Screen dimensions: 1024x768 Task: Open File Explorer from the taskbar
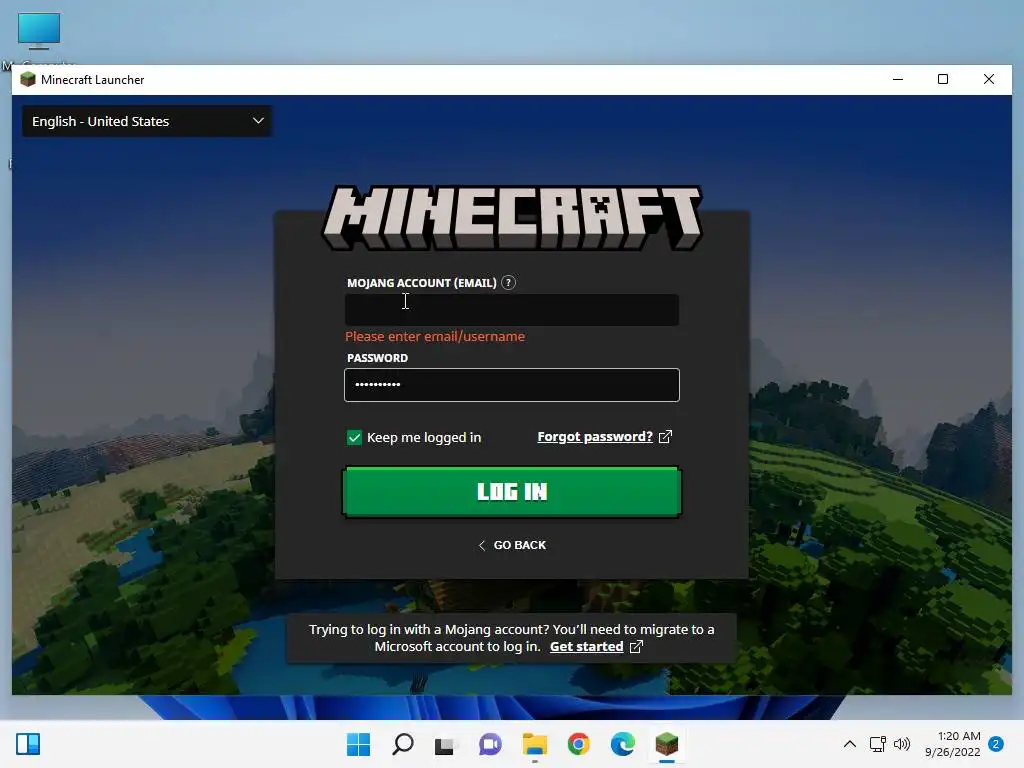click(x=534, y=744)
